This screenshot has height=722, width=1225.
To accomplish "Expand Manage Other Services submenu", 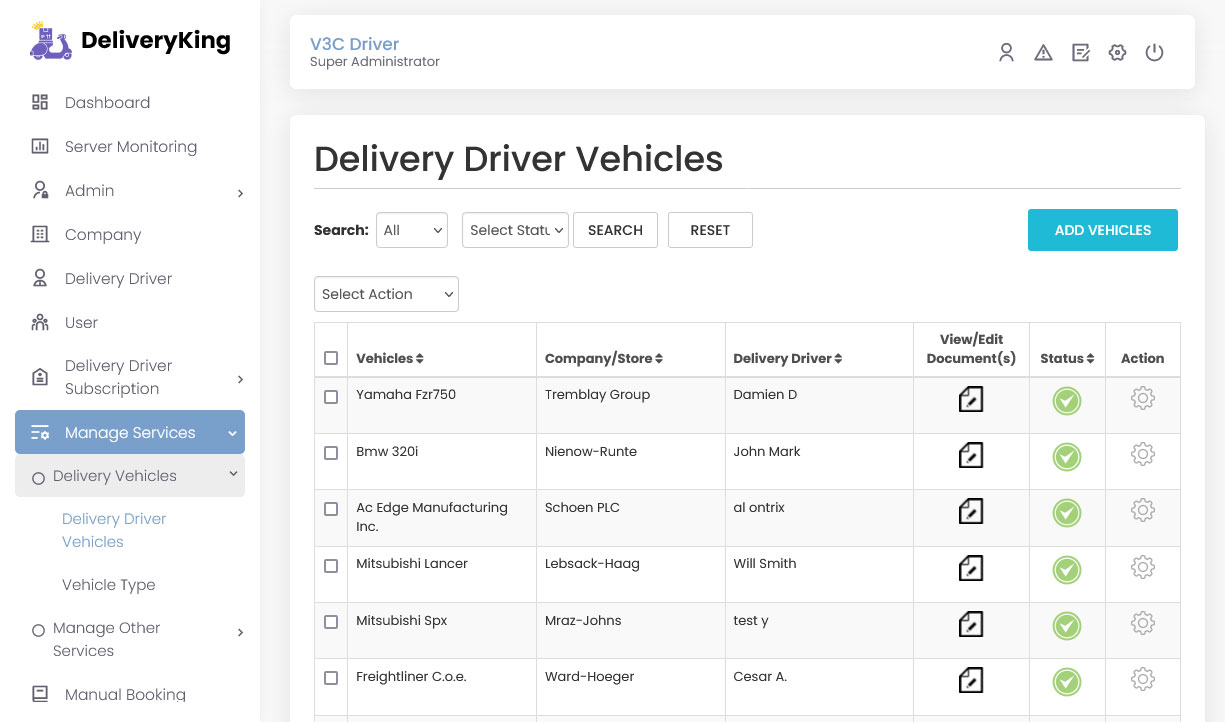I will [130, 639].
